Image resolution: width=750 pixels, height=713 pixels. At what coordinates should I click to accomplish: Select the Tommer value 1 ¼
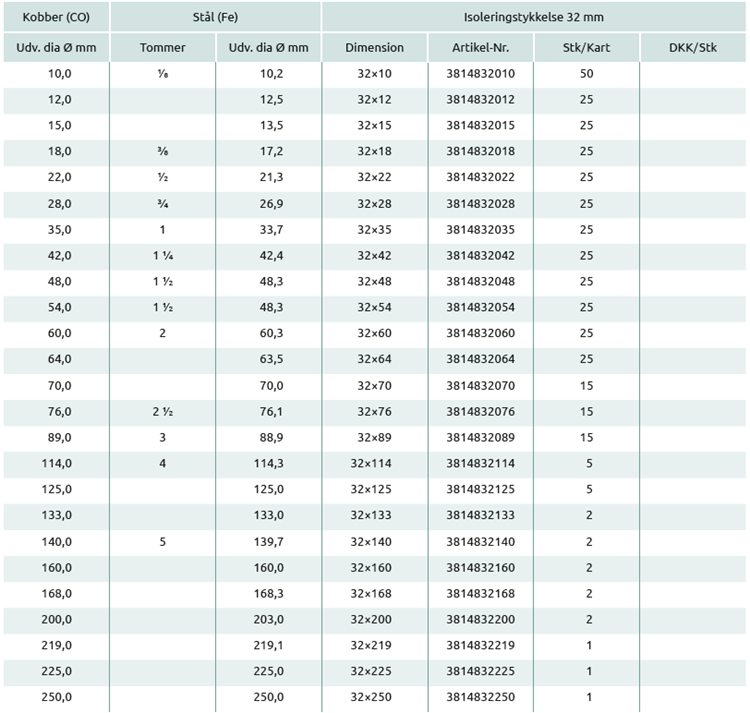coord(163,255)
